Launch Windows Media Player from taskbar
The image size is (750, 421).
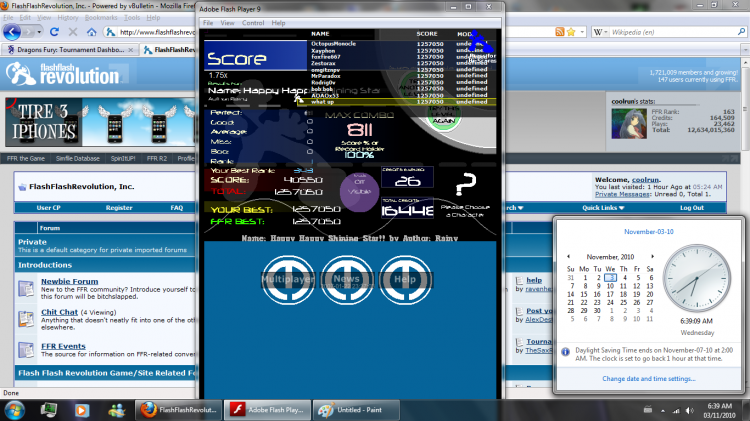pos(81,410)
